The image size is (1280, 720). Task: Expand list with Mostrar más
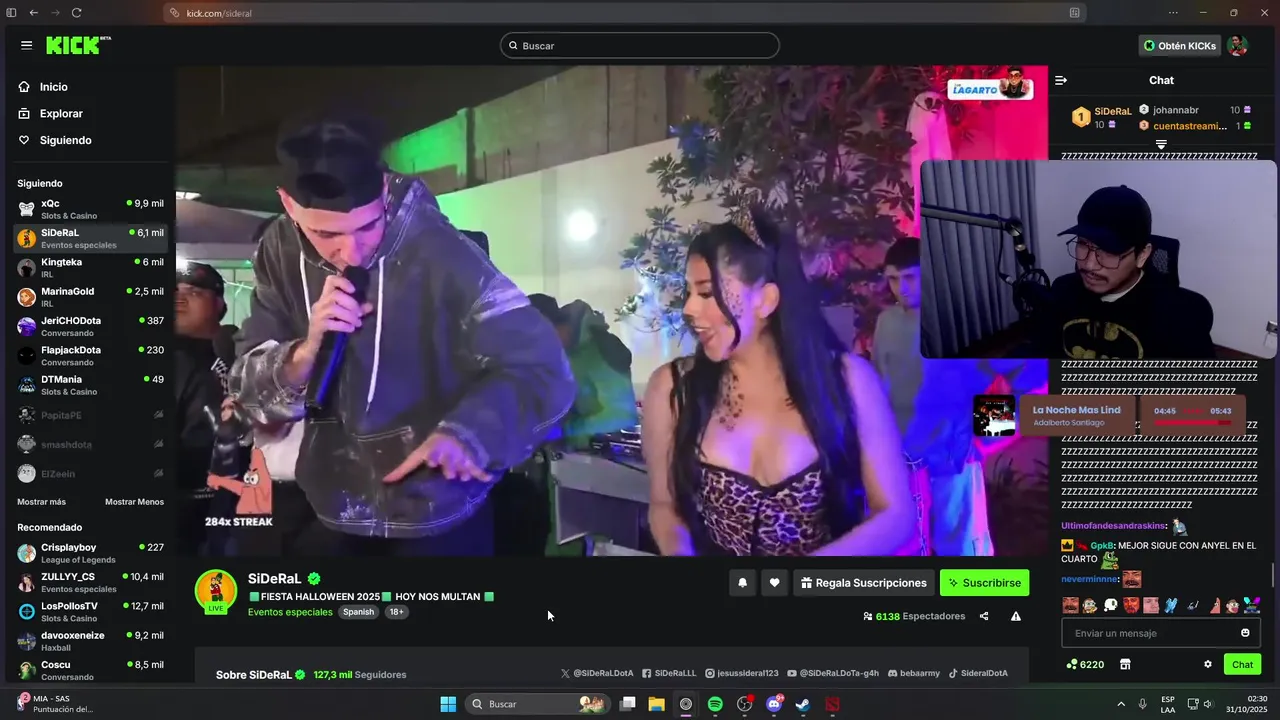[41, 502]
